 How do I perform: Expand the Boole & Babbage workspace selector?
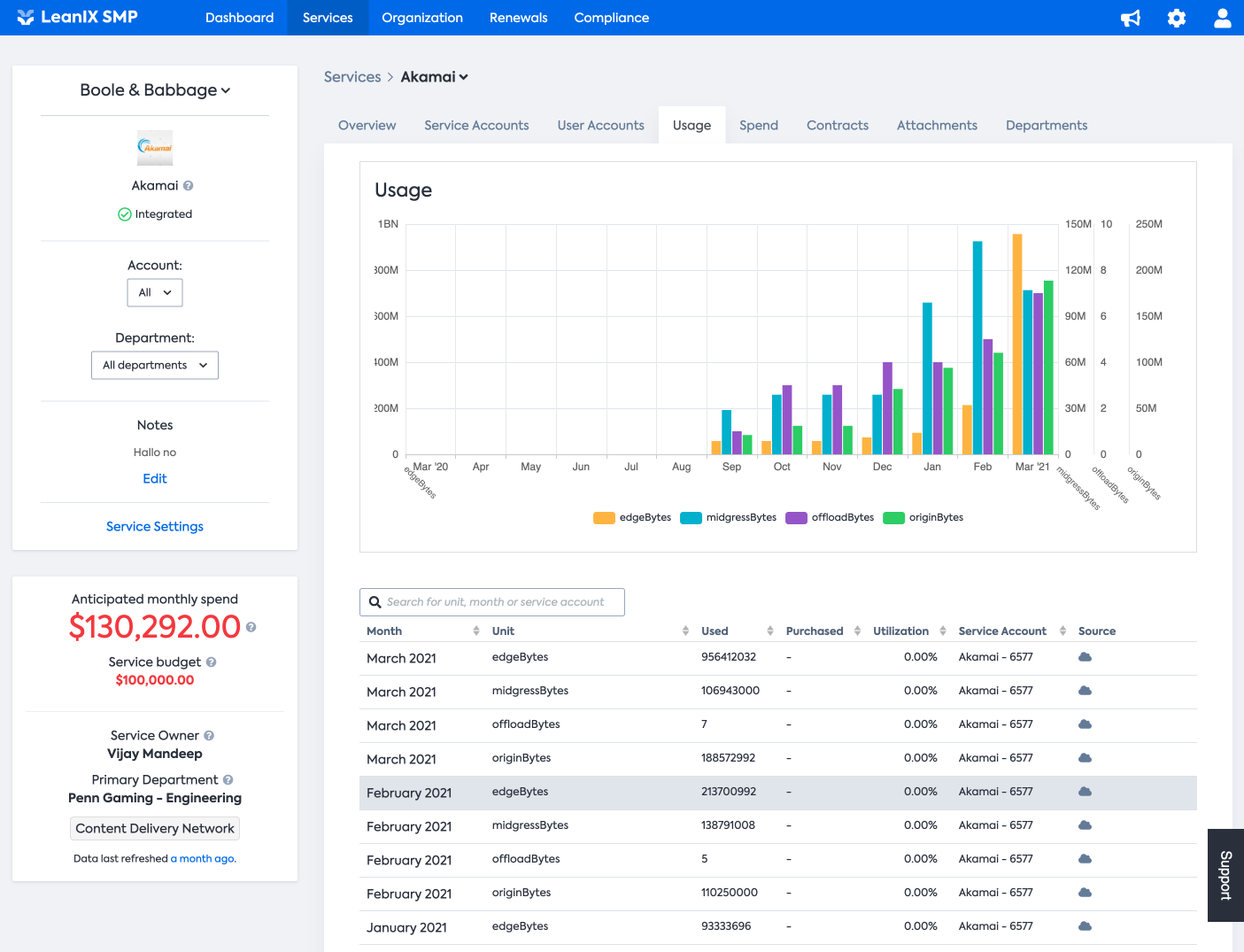155,90
